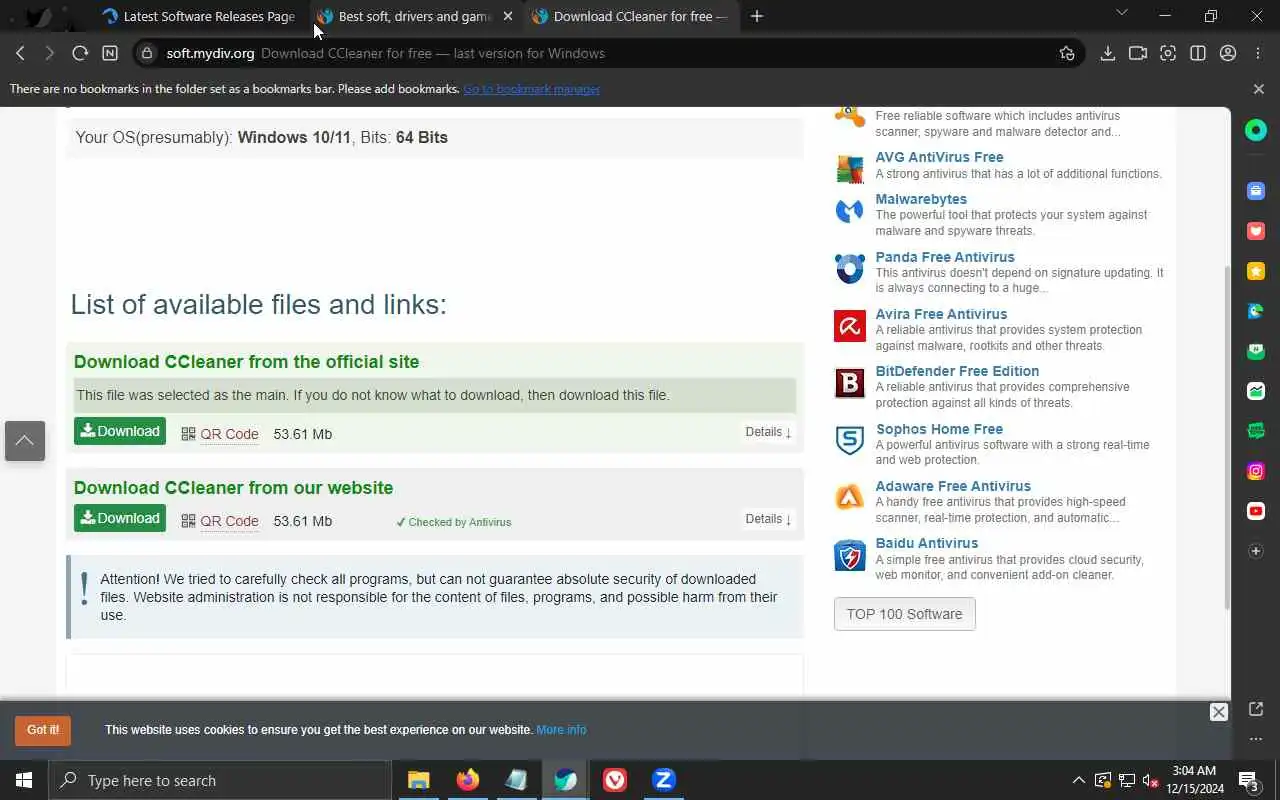Open Vivaldi from the taskbar
The width and height of the screenshot is (1280, 800).
(x=614, y=780)
